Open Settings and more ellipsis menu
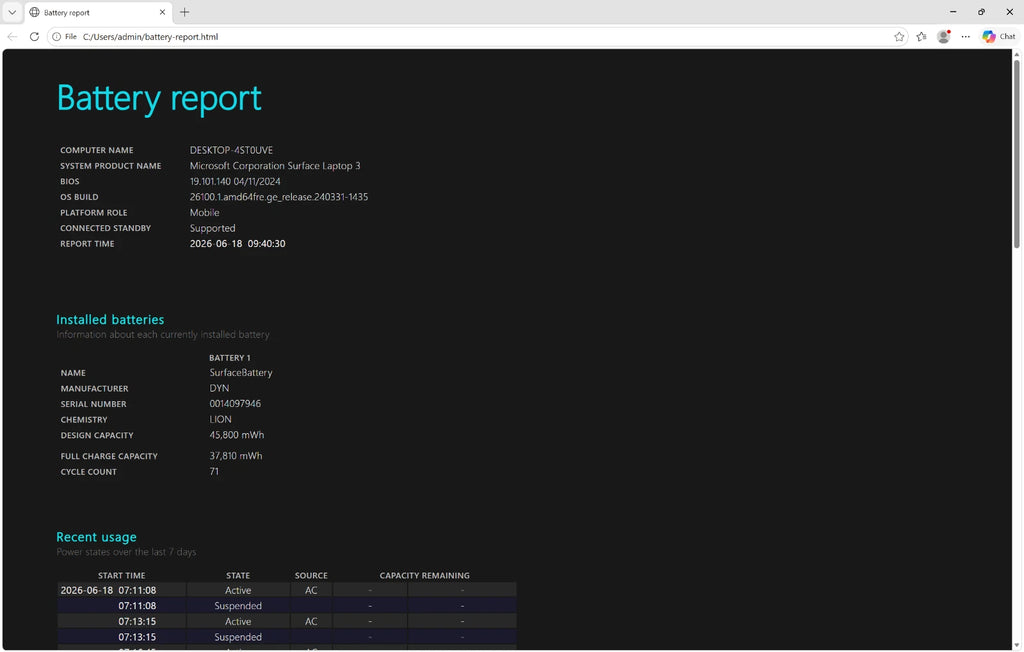Screen dimensions: 1024x652 pyautogui.click(x=966, y=37)
